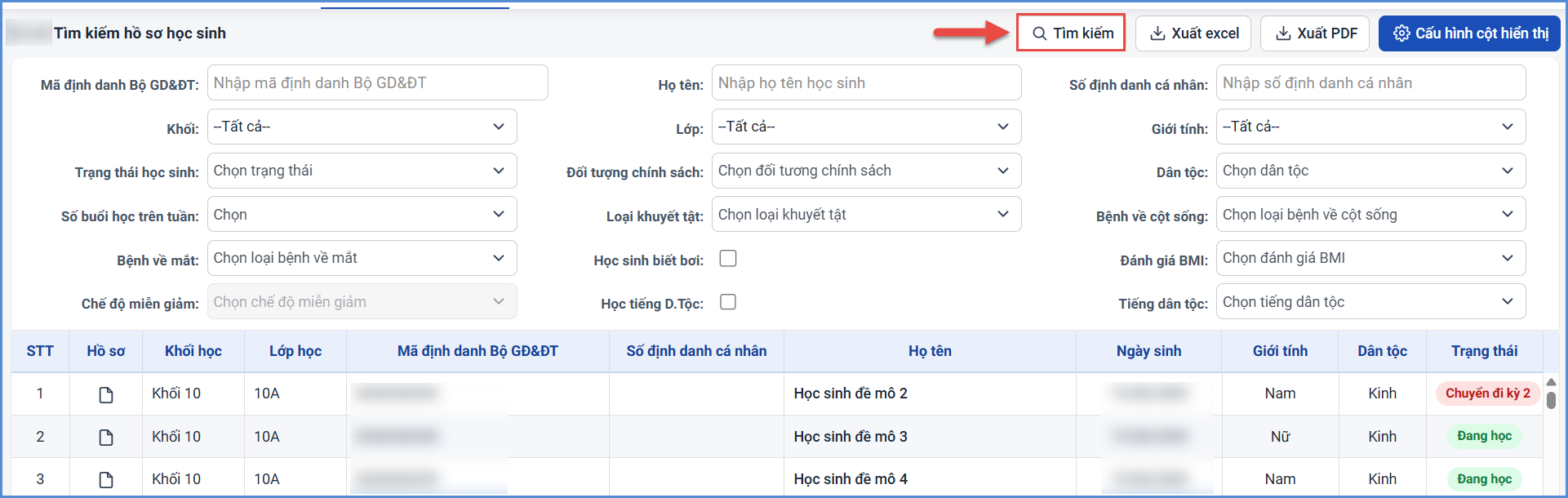This screenshot has width=1568, height=498.
Task: Click the Họ tên input field
Action: click(x=866, y=82)
